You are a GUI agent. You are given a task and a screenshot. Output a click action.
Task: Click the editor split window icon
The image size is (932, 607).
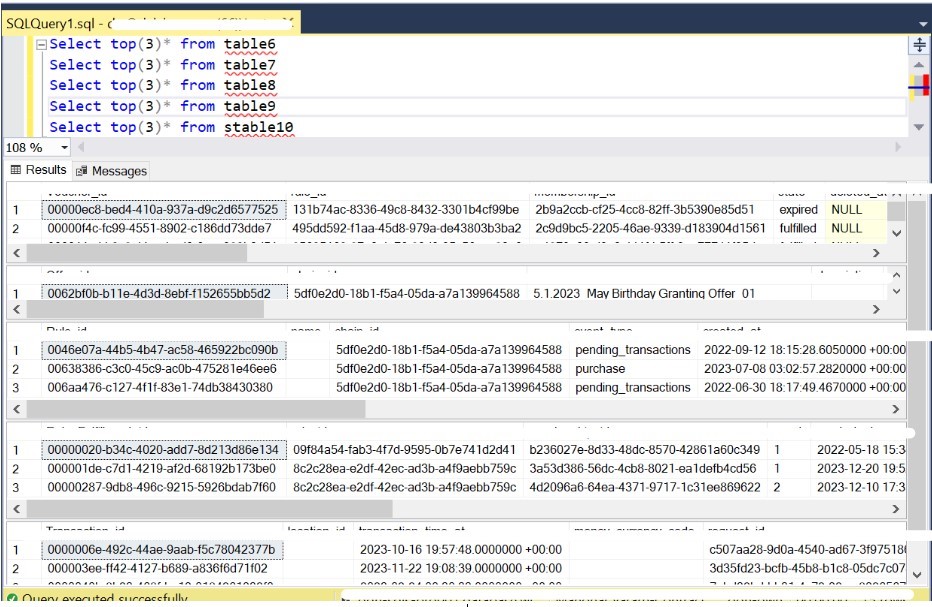pos(918,46)
